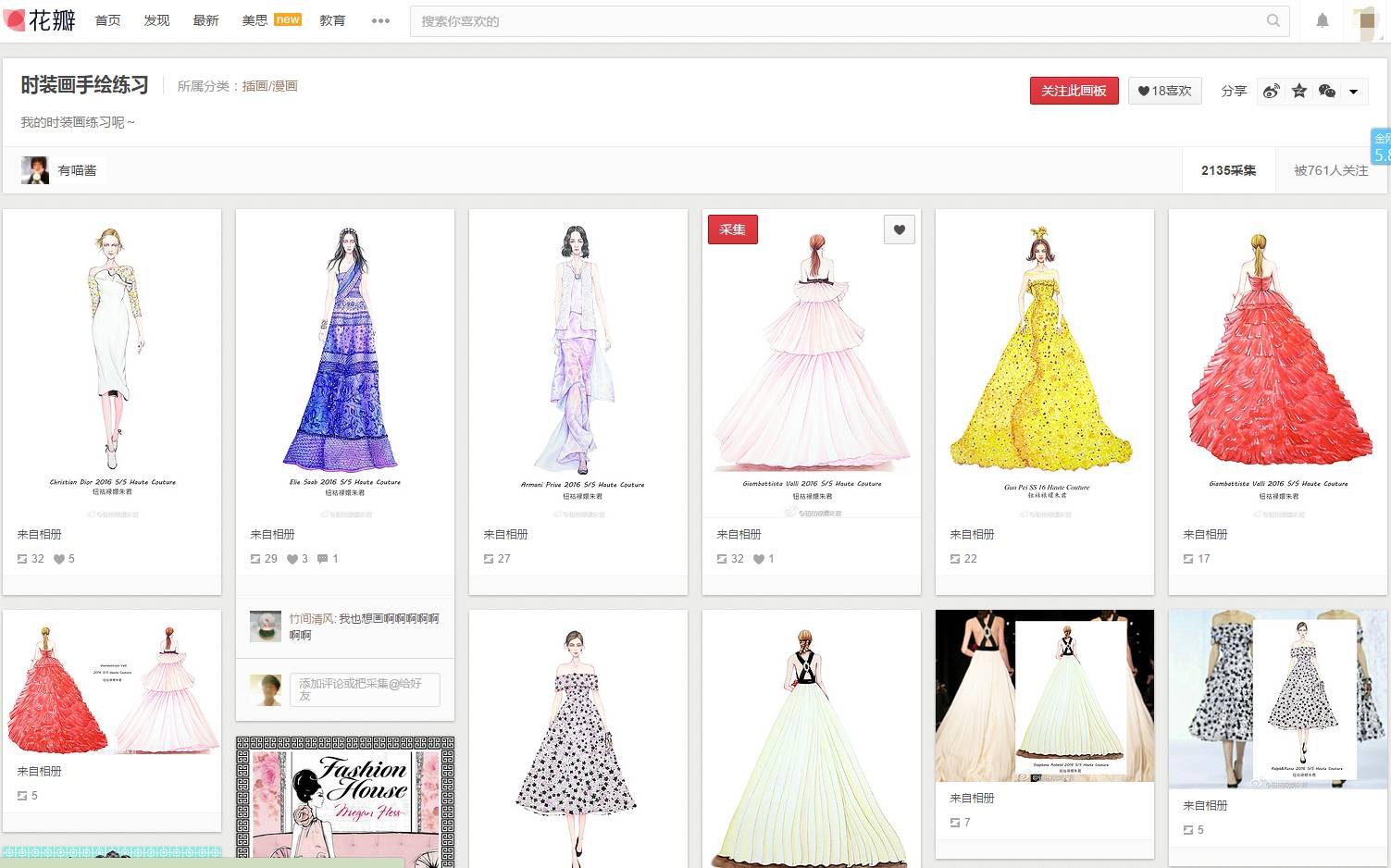Open Armani Prive lavender outfit sketch
The image size is (1391, 868).
578,363
